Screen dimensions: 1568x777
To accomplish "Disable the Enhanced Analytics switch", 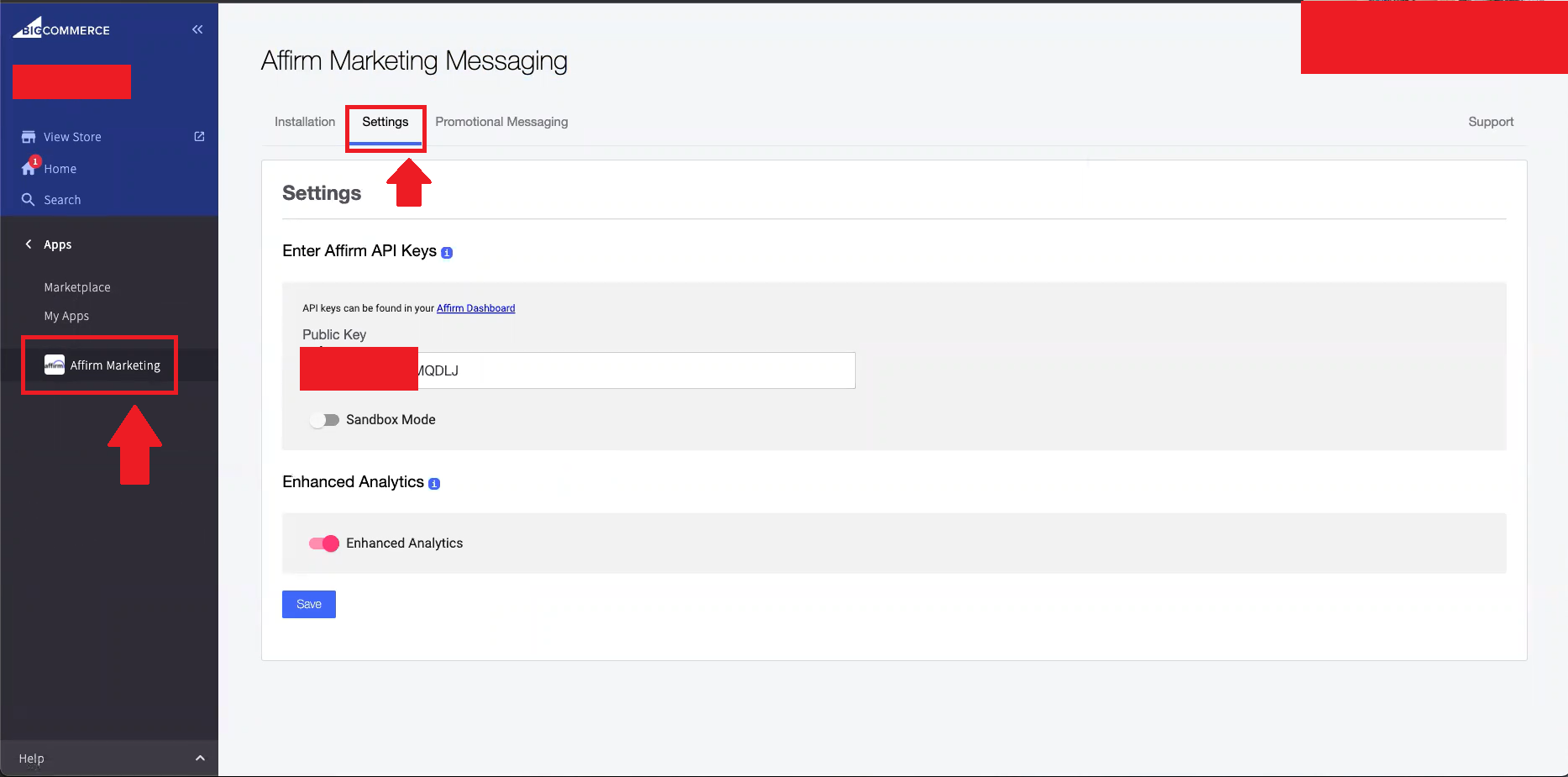I will [324, 543].
